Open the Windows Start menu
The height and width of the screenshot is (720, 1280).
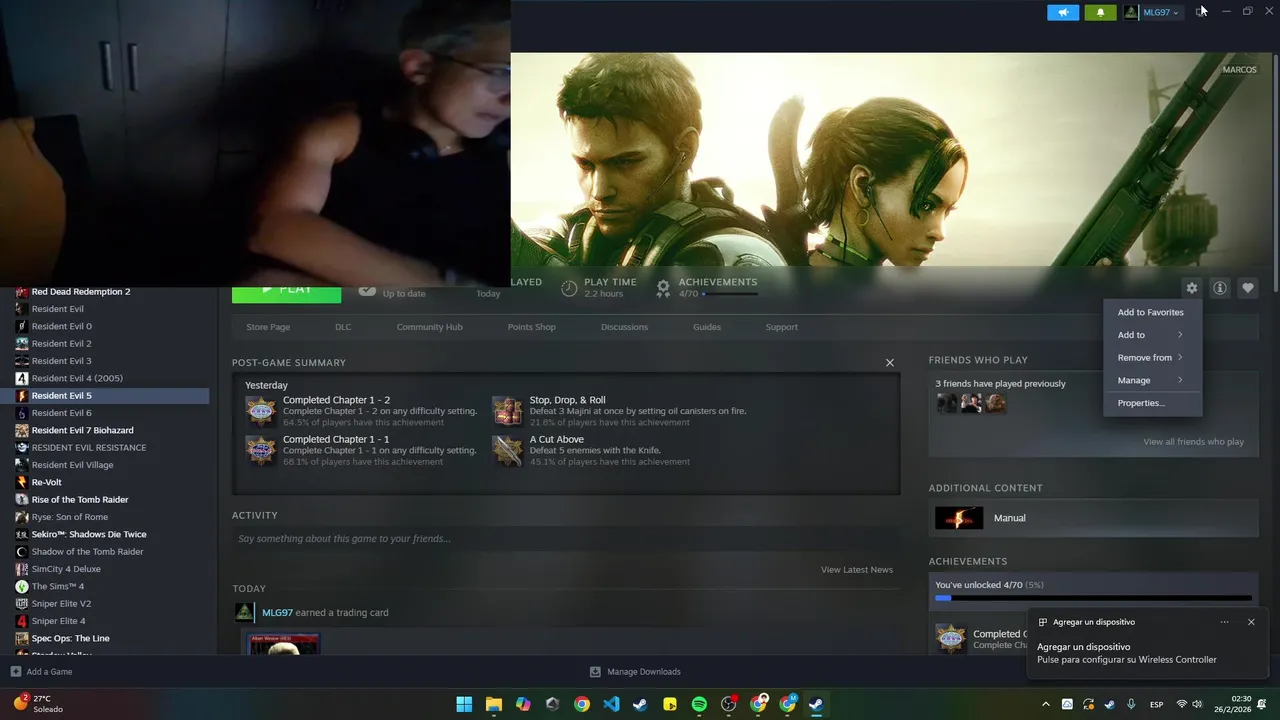(464, 704)
